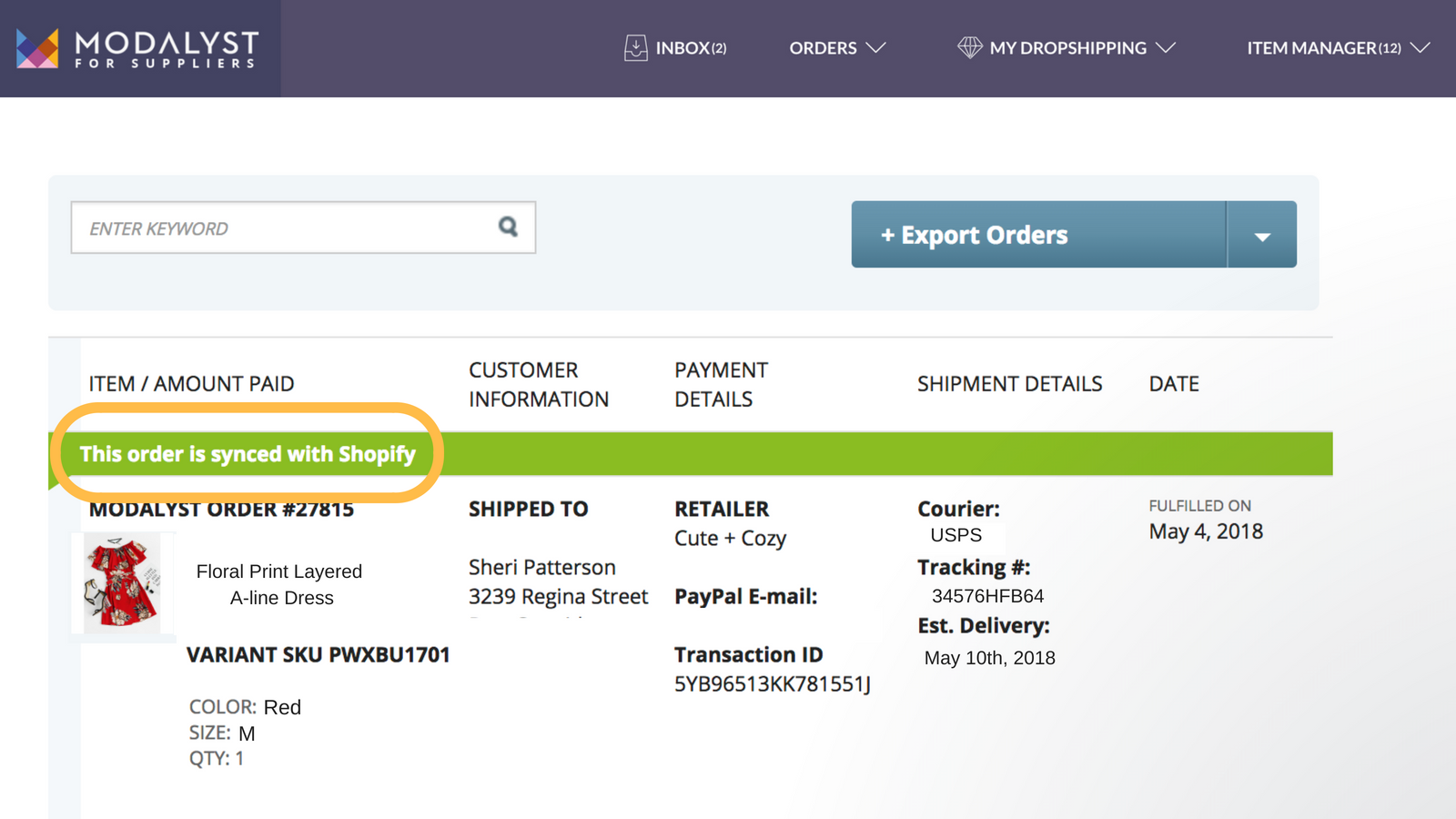Click the Modalyst for Suppliers logo

tap(136, 47)
